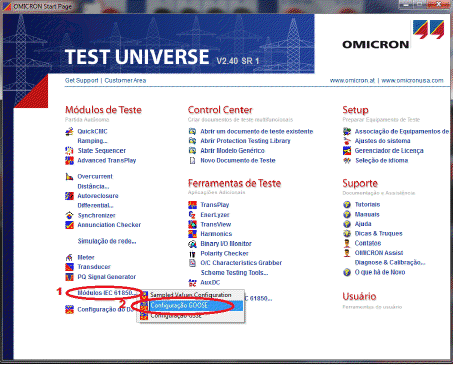
Task: Click the Tutoriais help icon
Action: [347, 205]
